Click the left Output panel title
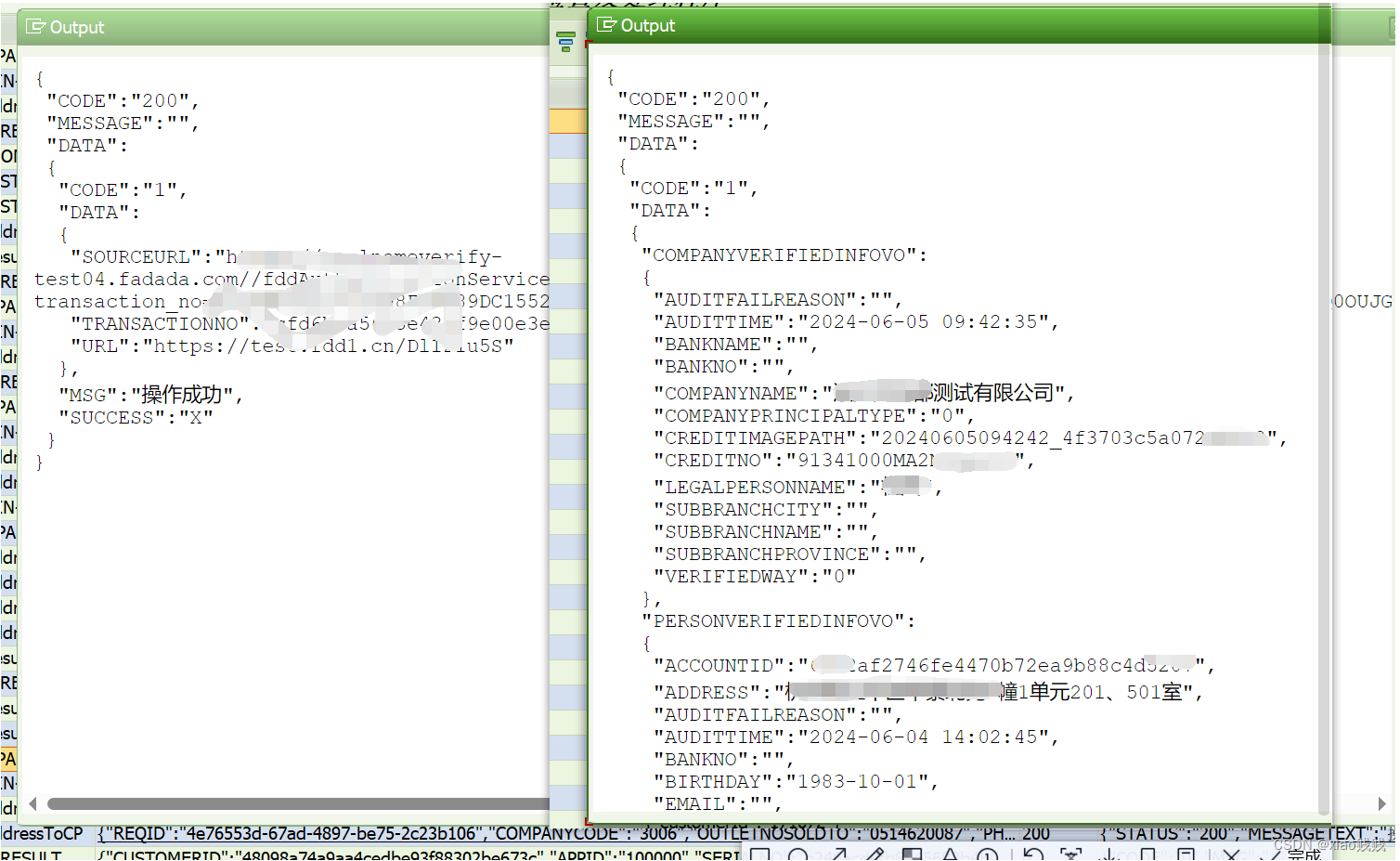The image size is (1400, 861). click(77, 27)
